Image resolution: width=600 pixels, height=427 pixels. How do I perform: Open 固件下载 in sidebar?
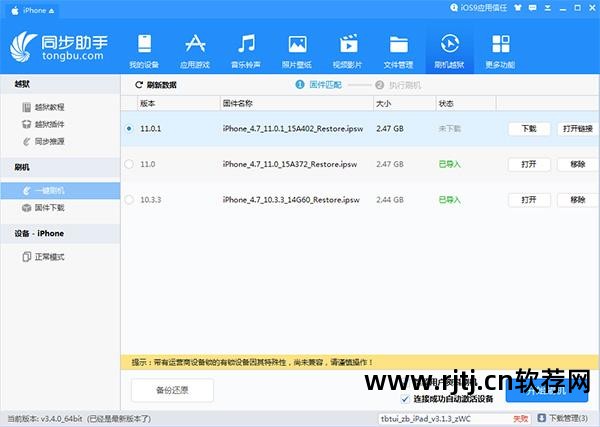(43, 207)
